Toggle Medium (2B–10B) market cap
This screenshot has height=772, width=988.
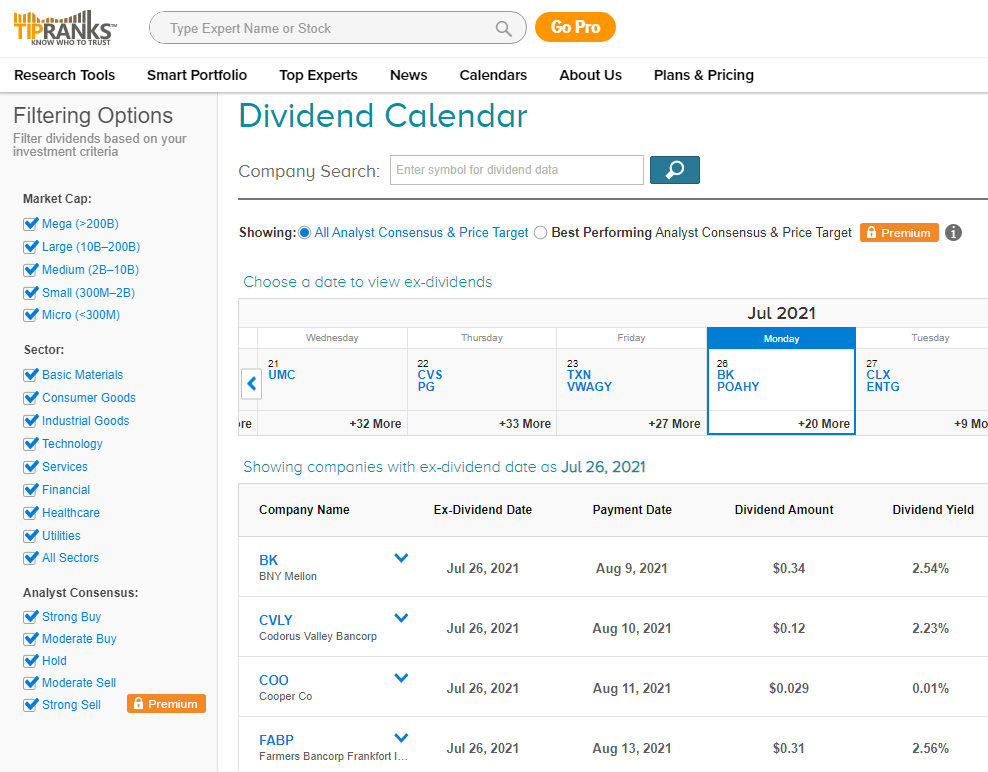coord(30,270)
